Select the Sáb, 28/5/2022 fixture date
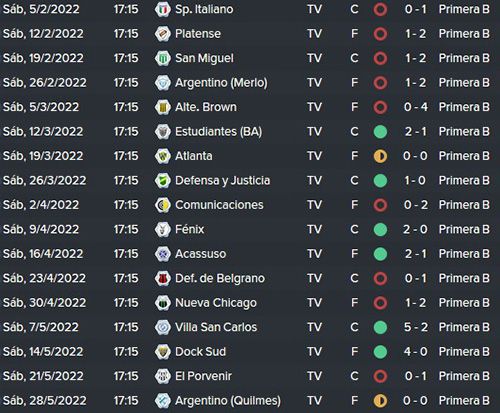Screen dimensions: 500x413 pyautogui.click(x=44, y=400)
